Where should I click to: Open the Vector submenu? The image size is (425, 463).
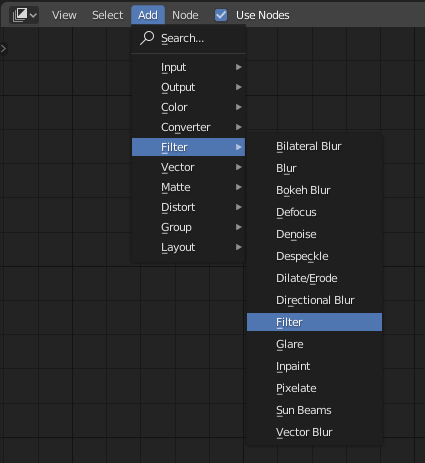click(x=188, y=167)
